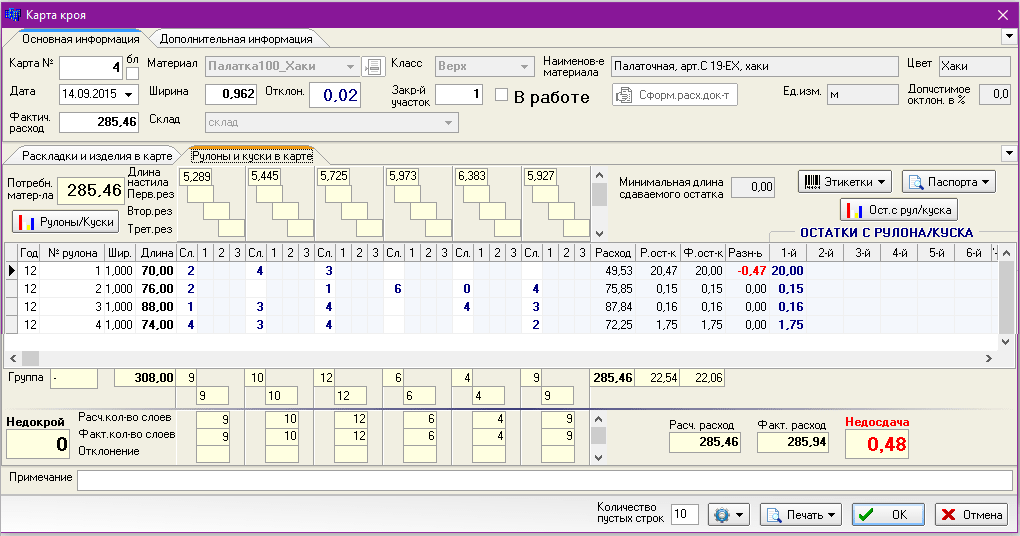This screenshot has height=536, width=1020.
Task: Click the Этикетки barcode button
Action: (x=845, y=182)
